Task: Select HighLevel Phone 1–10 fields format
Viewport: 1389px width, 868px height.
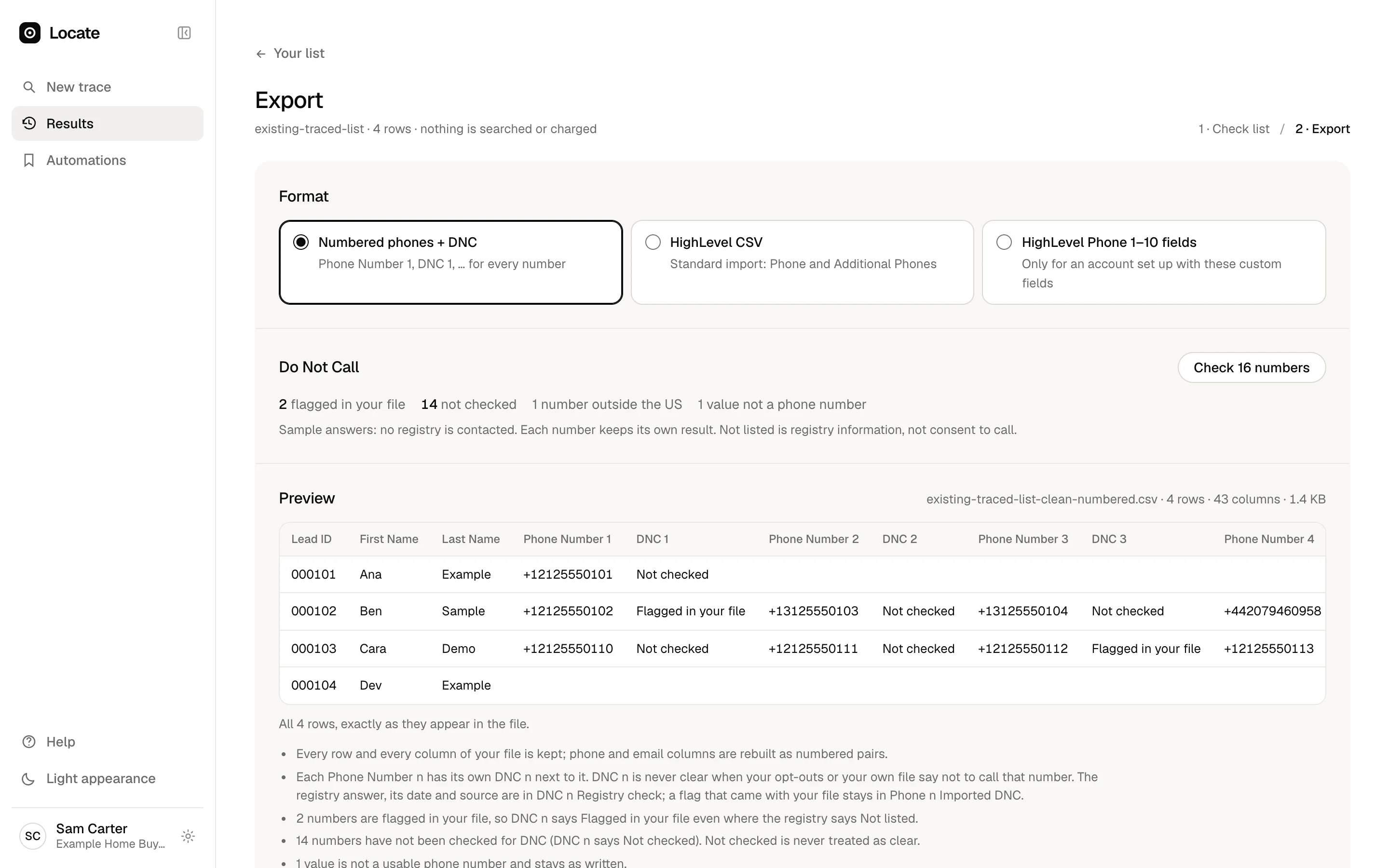Action: pos(1154,262)
